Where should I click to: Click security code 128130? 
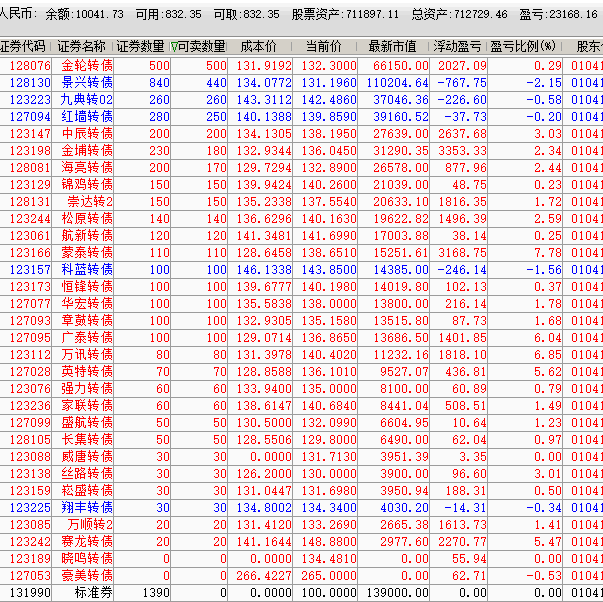click(30, 83)
